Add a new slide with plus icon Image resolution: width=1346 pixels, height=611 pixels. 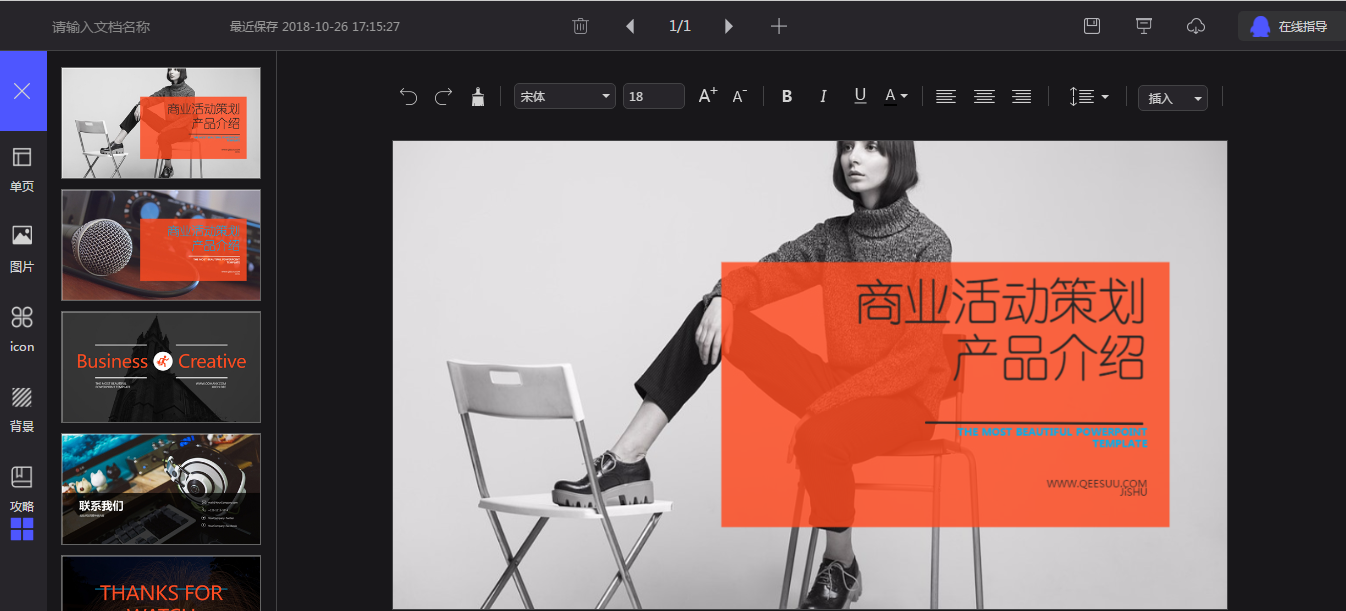pos(779,26)
